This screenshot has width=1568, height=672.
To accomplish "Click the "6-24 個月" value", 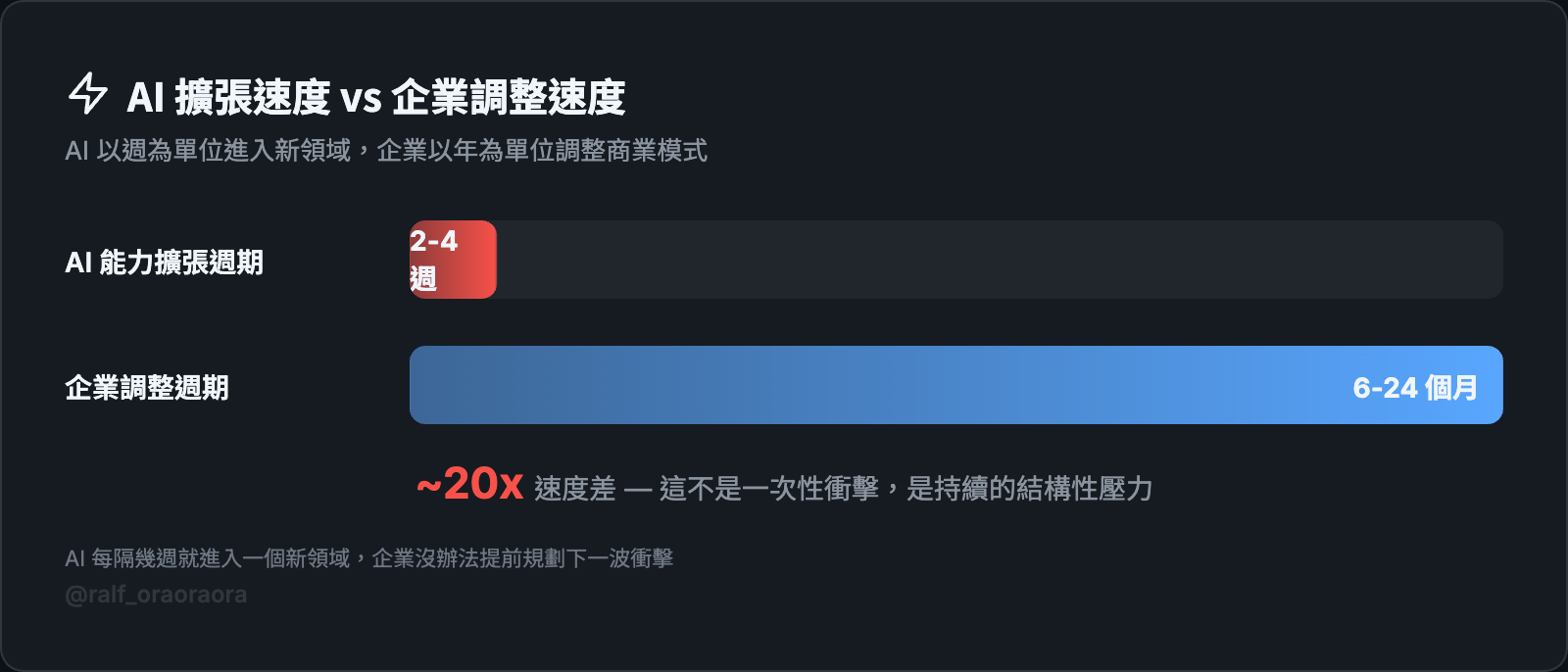I will pos(1415,388).
